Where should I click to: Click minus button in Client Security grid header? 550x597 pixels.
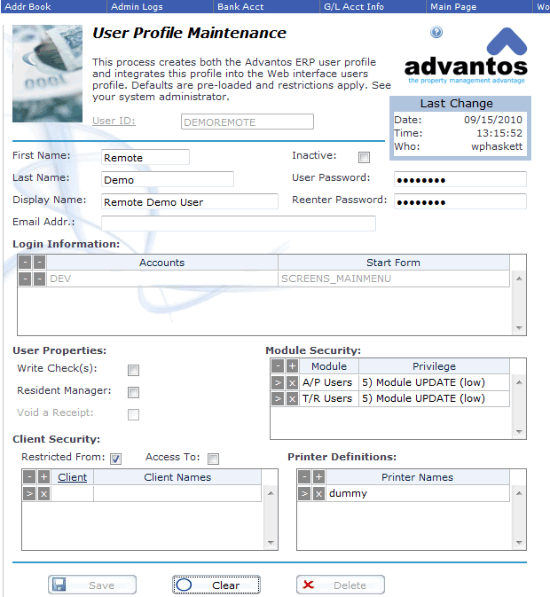tap(29, 477)
